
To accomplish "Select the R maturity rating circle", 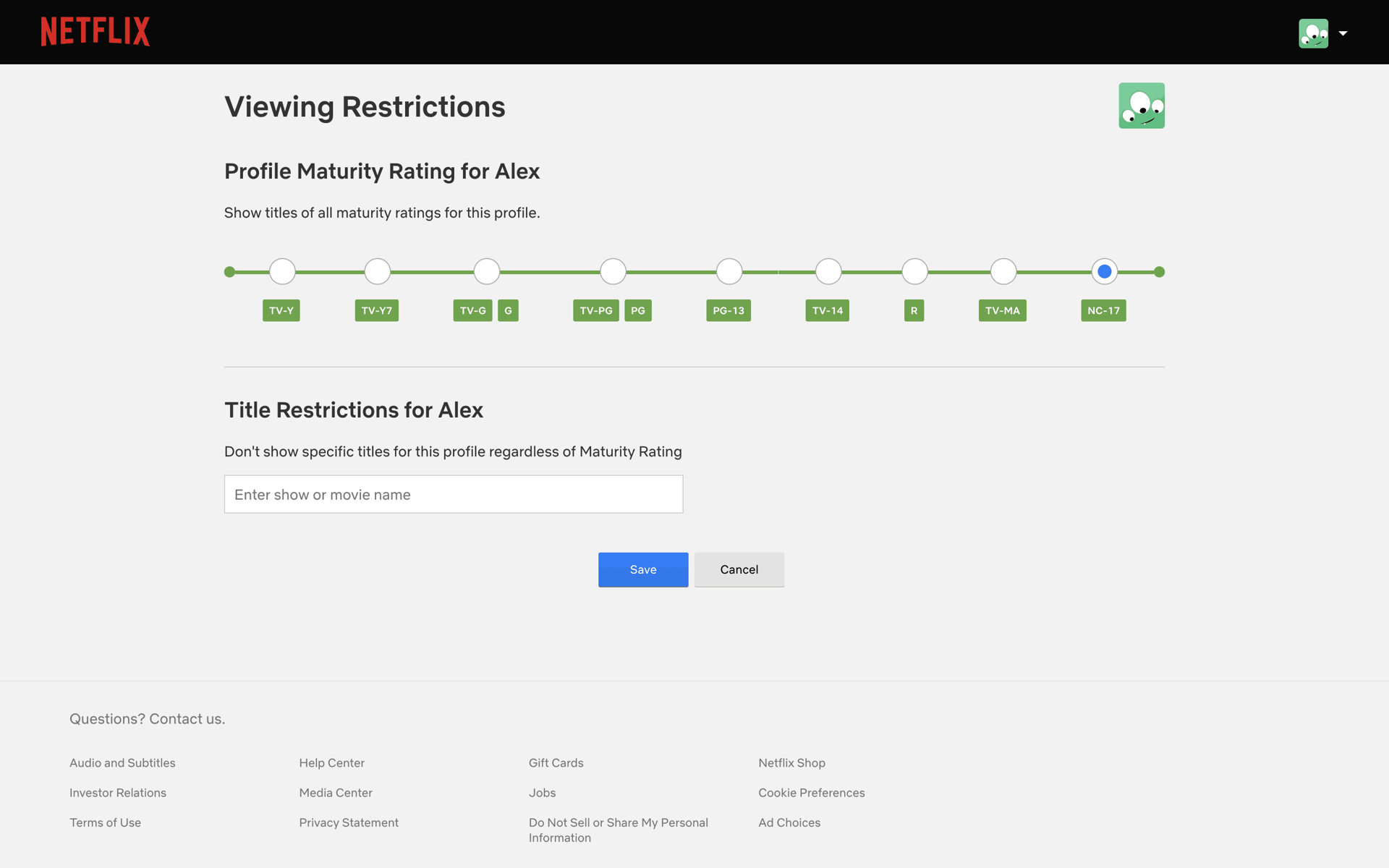I will tap(915, 271).
